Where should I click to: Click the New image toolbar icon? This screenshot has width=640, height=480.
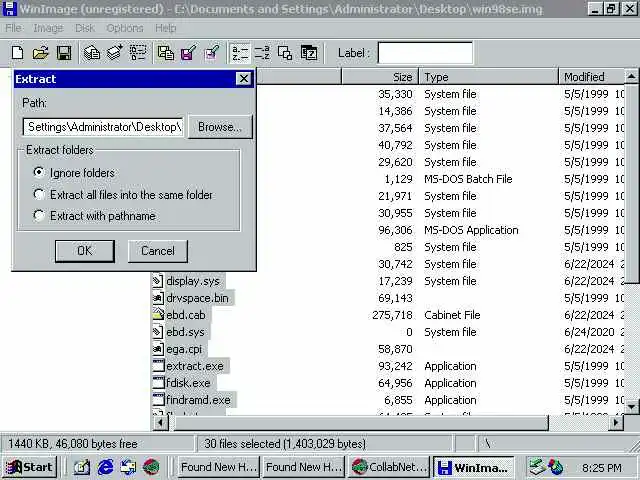tap(18, 53)
